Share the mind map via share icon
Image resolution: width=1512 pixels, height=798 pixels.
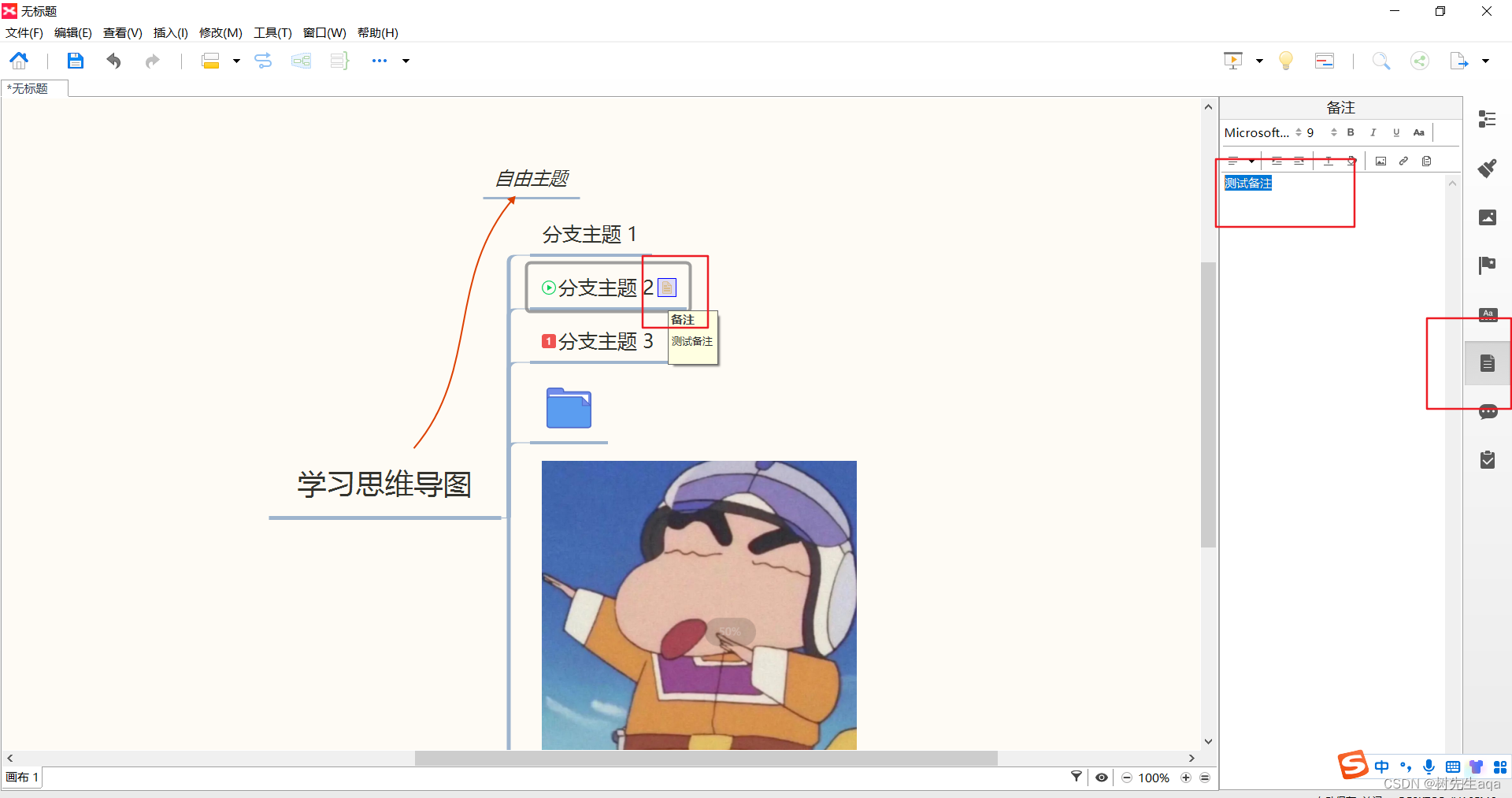click(1420, 61)
